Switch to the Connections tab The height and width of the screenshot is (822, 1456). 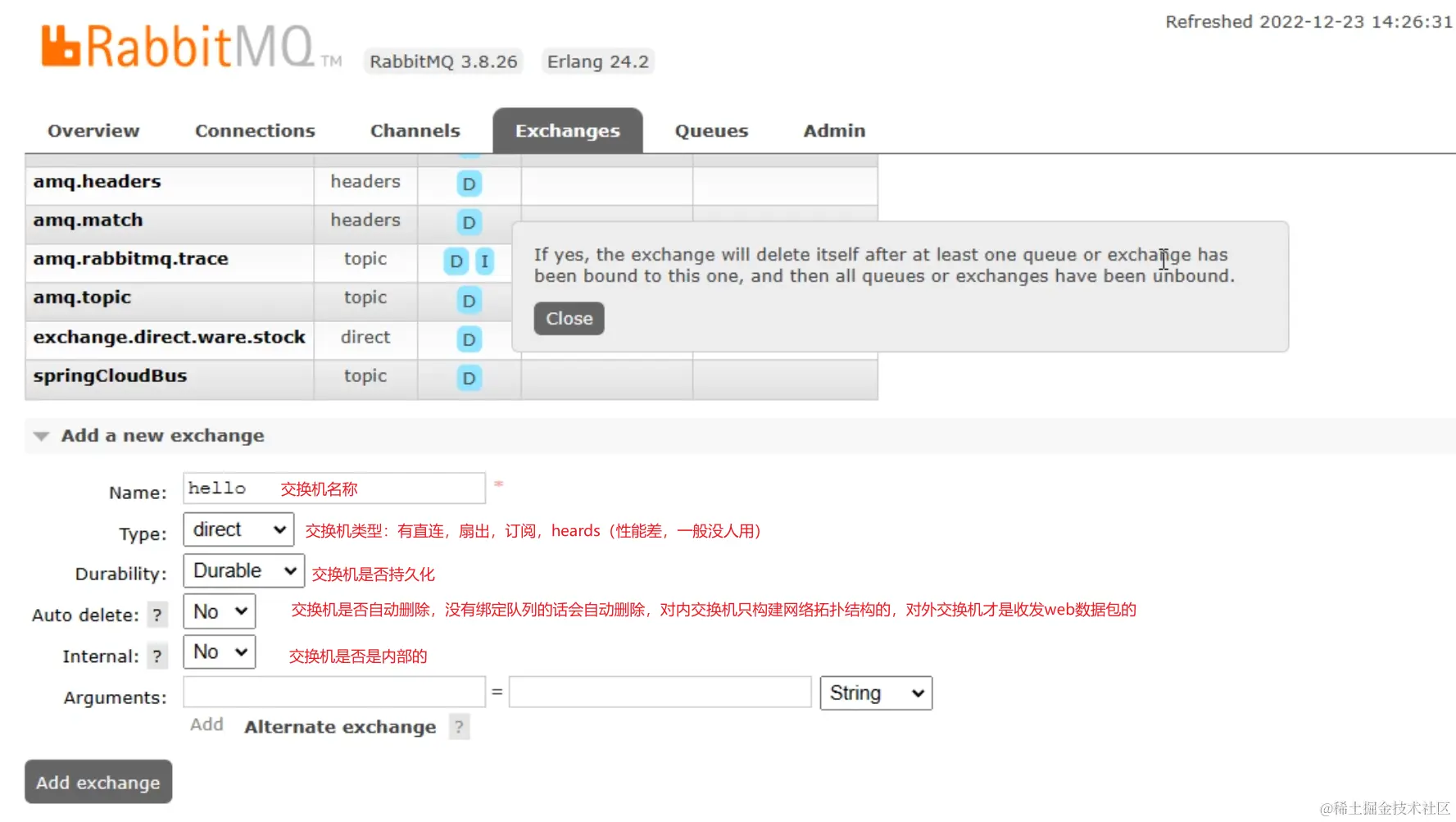coord(255,131)
